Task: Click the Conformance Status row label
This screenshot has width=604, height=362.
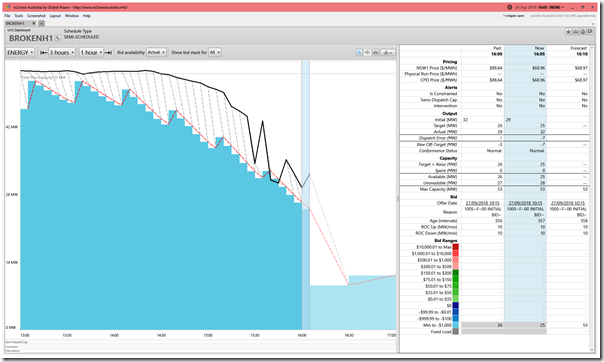Action: tap(438, 151)
